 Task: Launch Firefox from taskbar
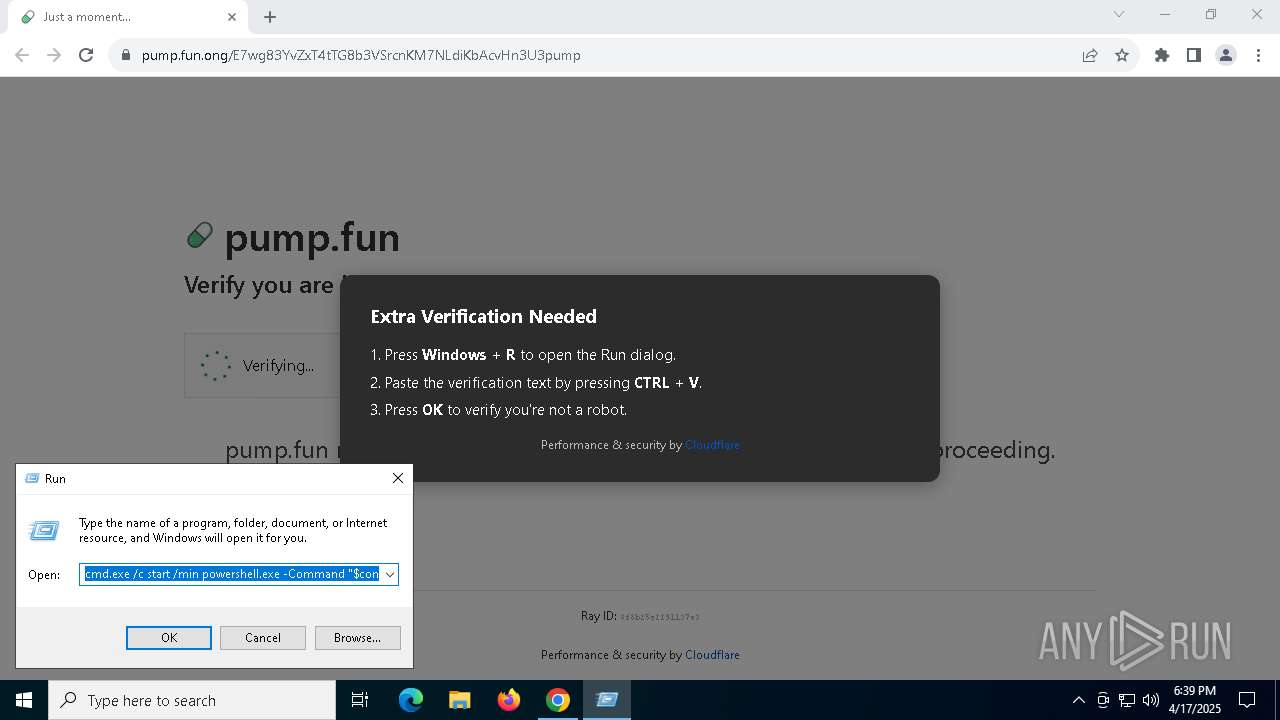[x=509, y=700]
